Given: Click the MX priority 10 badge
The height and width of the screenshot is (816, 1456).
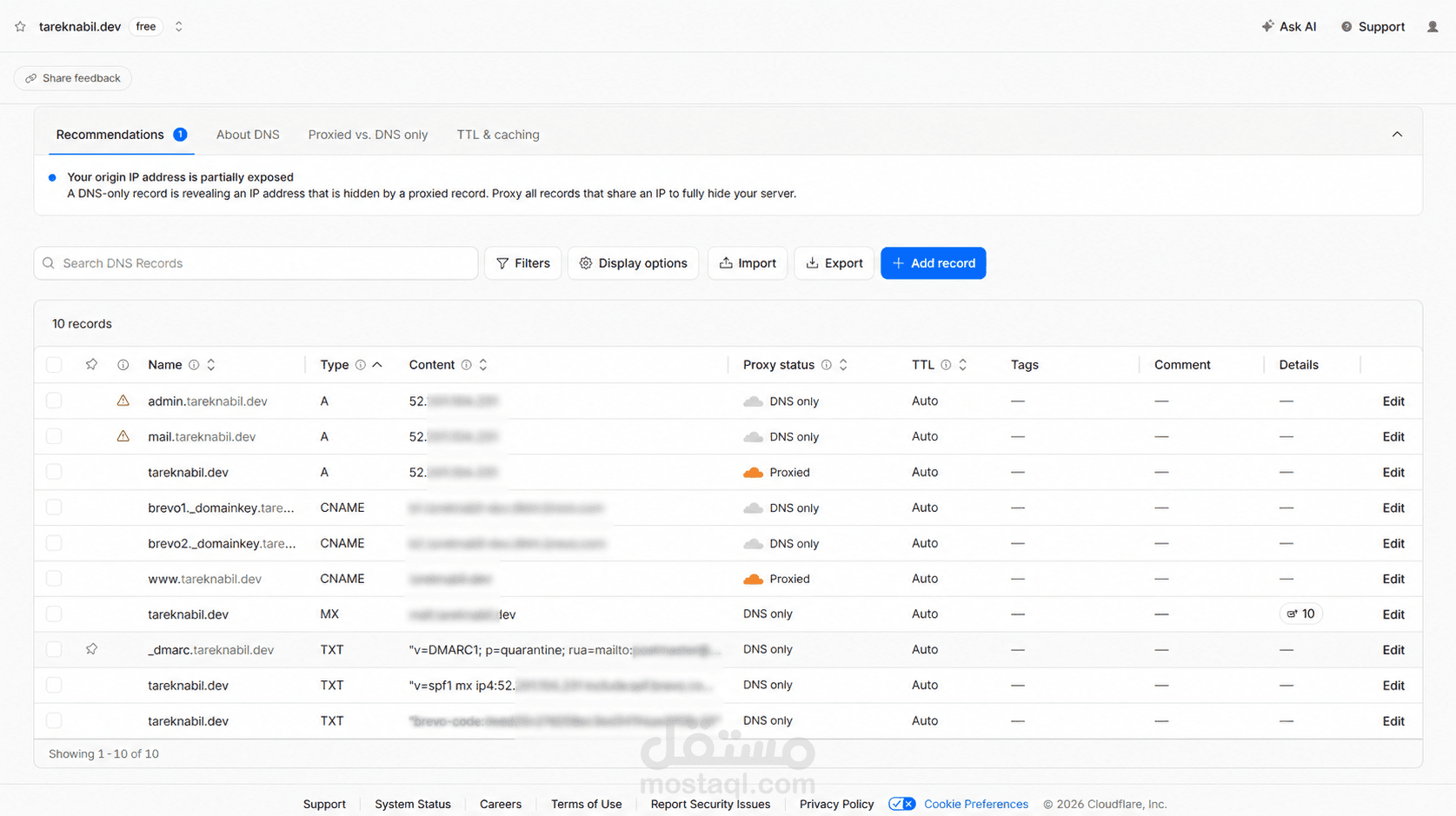Looking at the screenshot, I should 1300,614.
